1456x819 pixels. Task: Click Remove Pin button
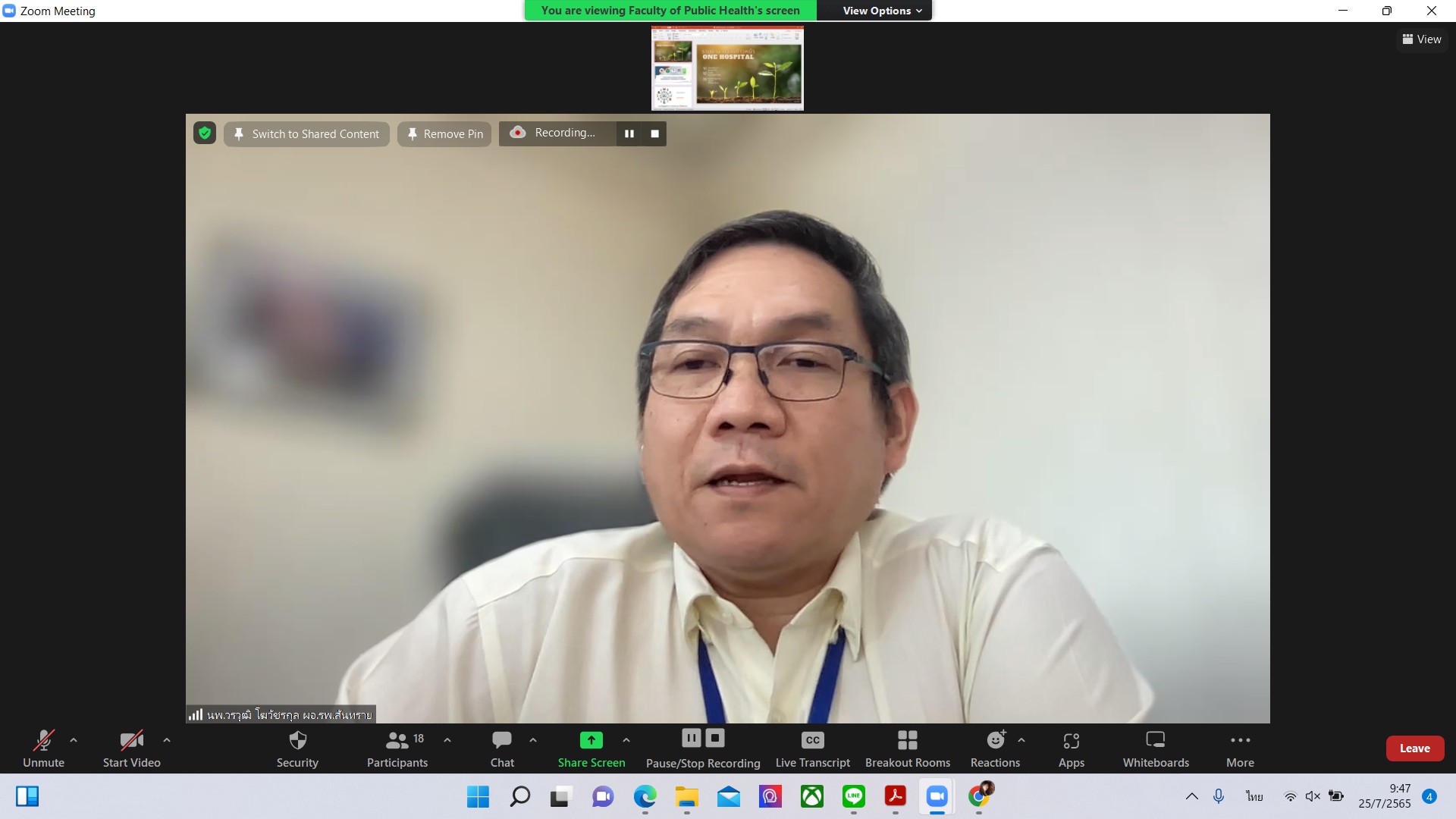click(x=444, y=134)
